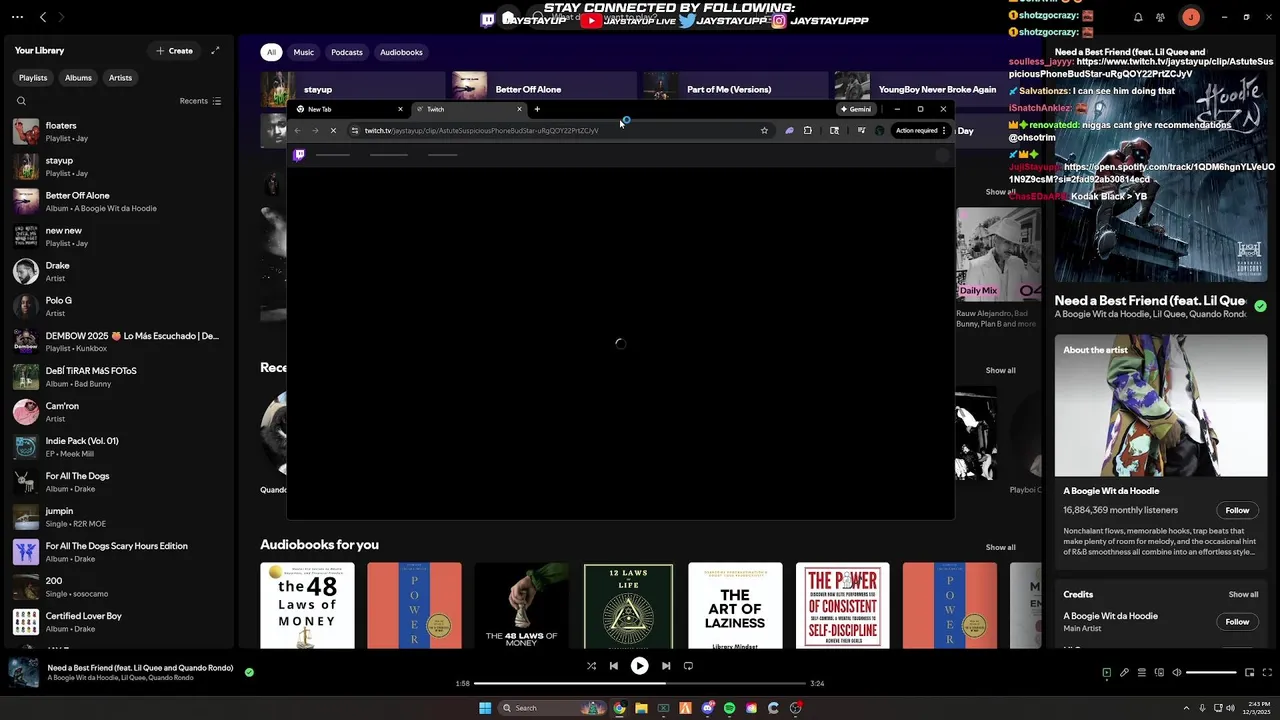This screenshot has width=1280, height=720.
Task: Bookmark this page with the star icon
Action: [x=764, y=130]
